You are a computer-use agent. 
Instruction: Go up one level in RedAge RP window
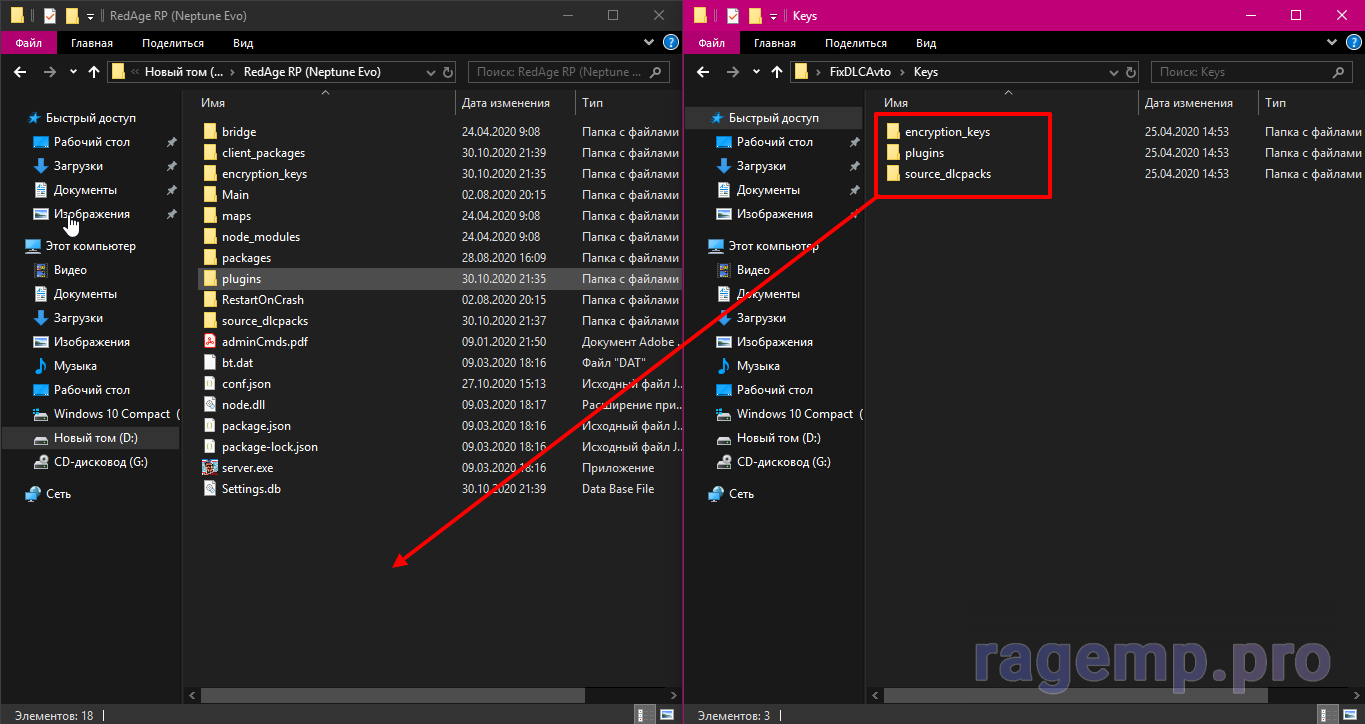pyautogui.click(x=94, y=72)
